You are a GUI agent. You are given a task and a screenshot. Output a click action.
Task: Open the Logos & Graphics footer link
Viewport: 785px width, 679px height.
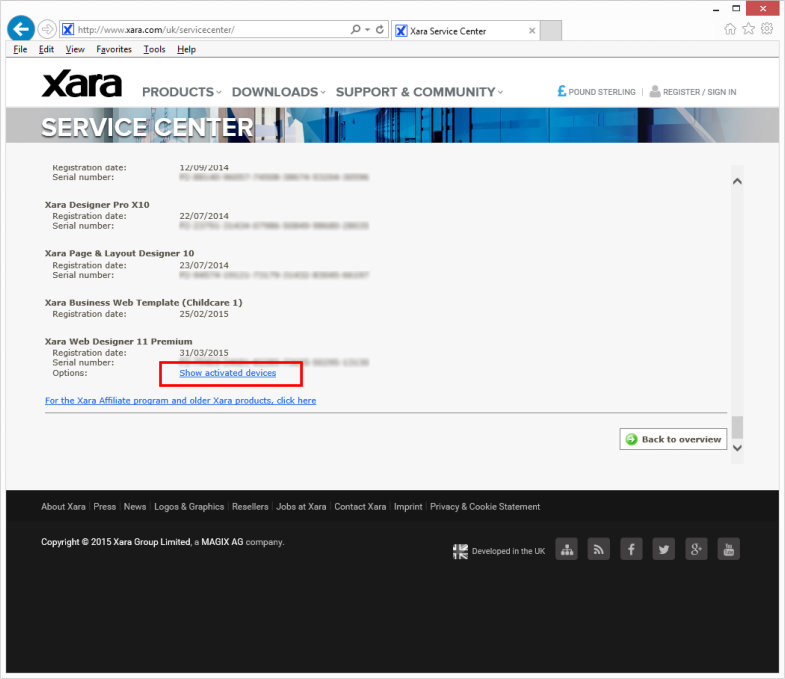[189, 507]
